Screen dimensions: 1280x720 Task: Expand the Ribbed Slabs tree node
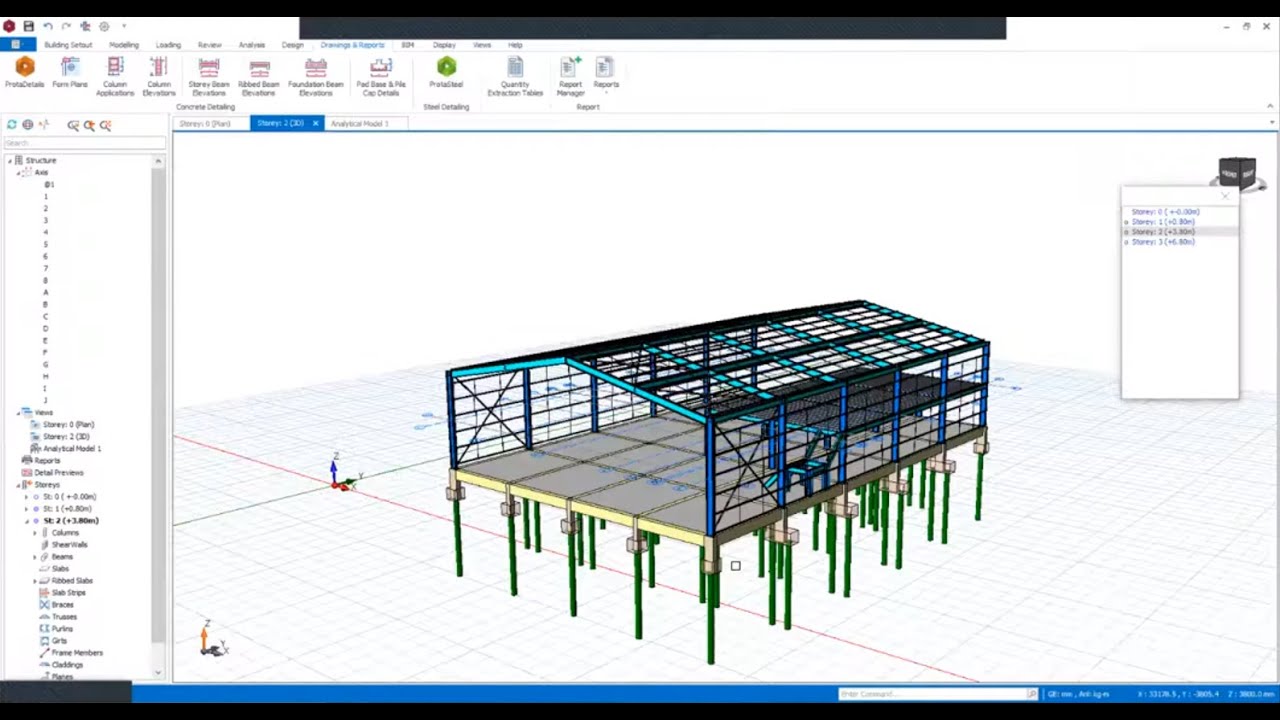pyautogui.click(x=35, y=581)
